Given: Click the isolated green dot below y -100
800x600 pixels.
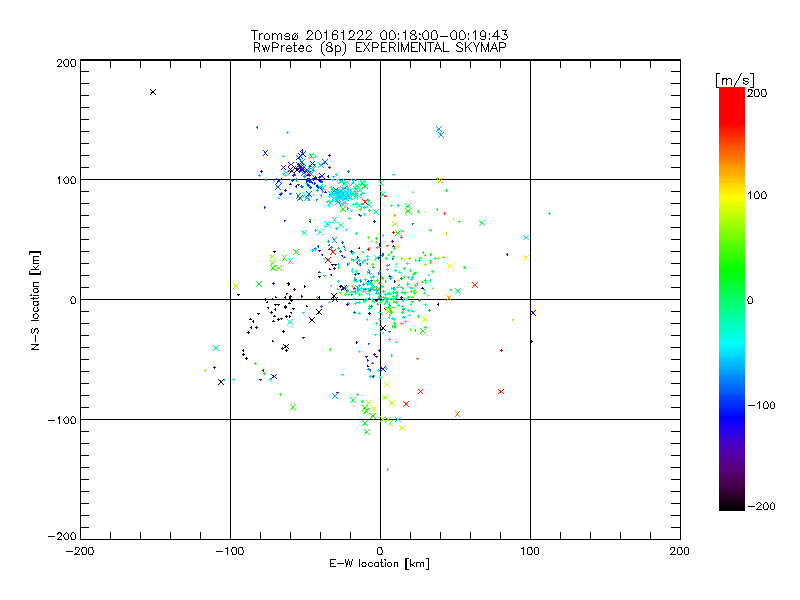Looking at the screenshot, I should 388,469.
